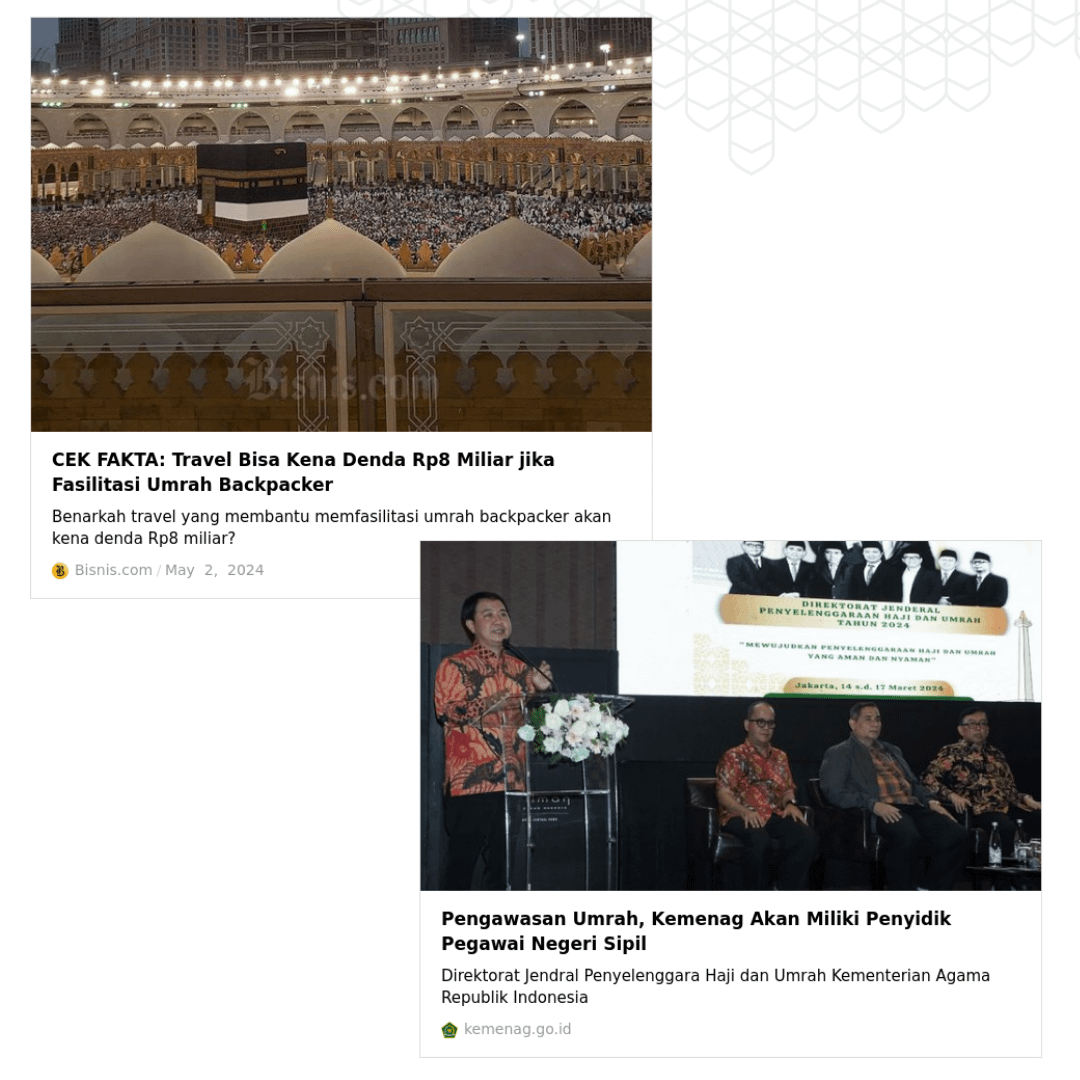1080x1080 pixels.
Task: Open the CEK FAKTA Umrah Backpacker headline
Action: (x=303, y=472)
